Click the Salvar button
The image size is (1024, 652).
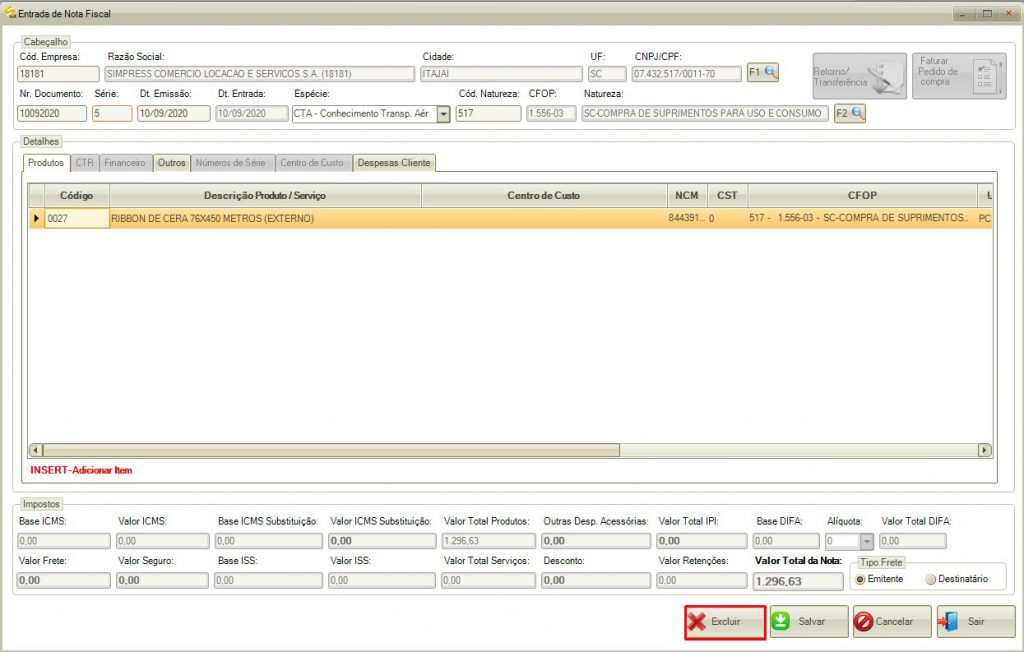coord(807,622)
